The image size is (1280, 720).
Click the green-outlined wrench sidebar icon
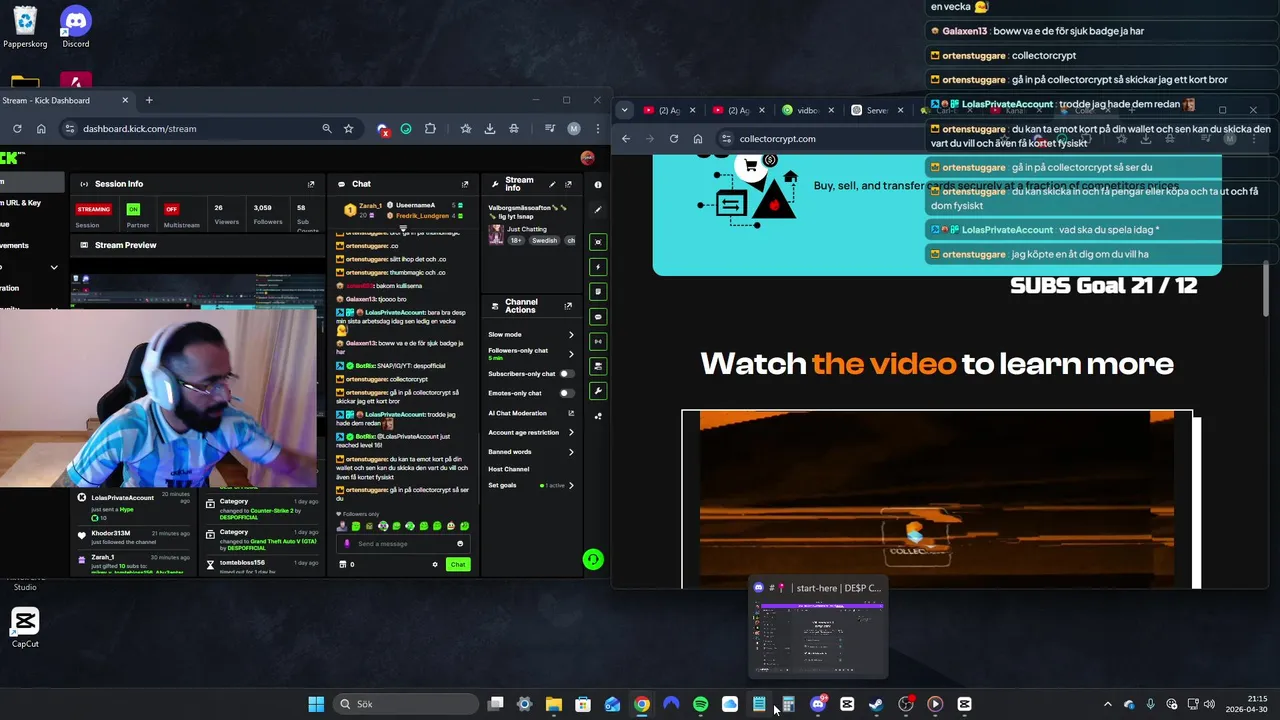598,391
